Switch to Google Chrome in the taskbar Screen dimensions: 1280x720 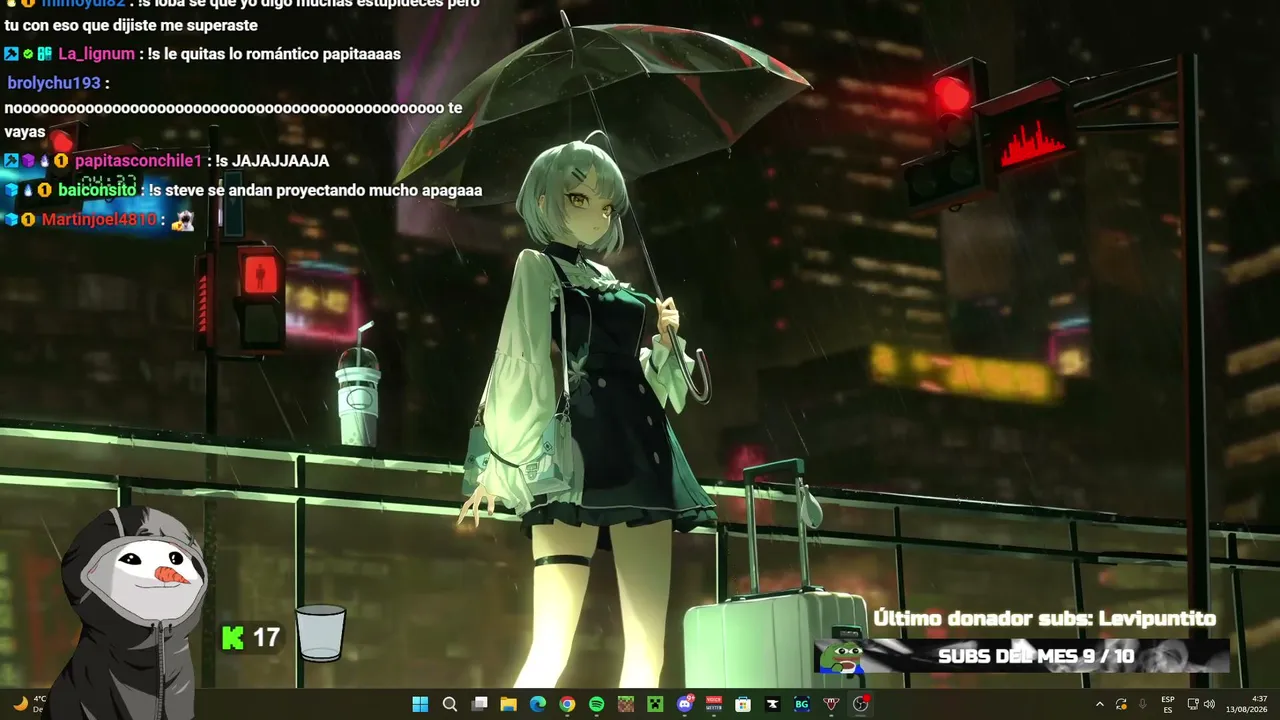point(567,704)
